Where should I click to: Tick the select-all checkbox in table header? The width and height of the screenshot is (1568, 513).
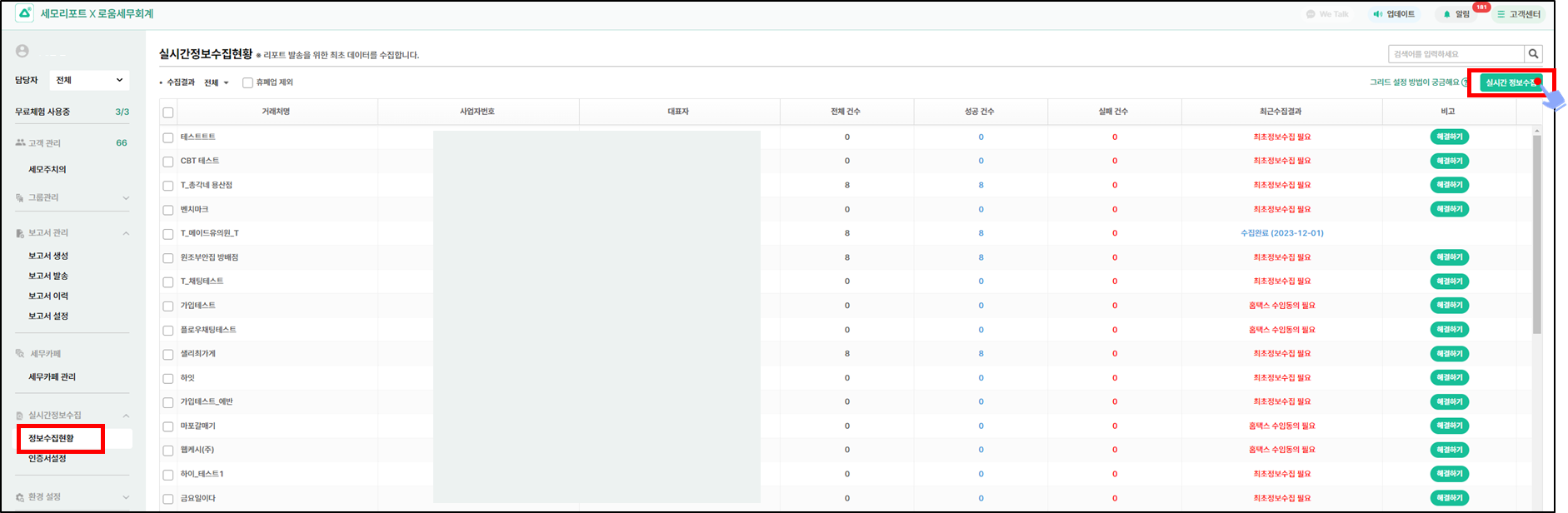(168, 112)
